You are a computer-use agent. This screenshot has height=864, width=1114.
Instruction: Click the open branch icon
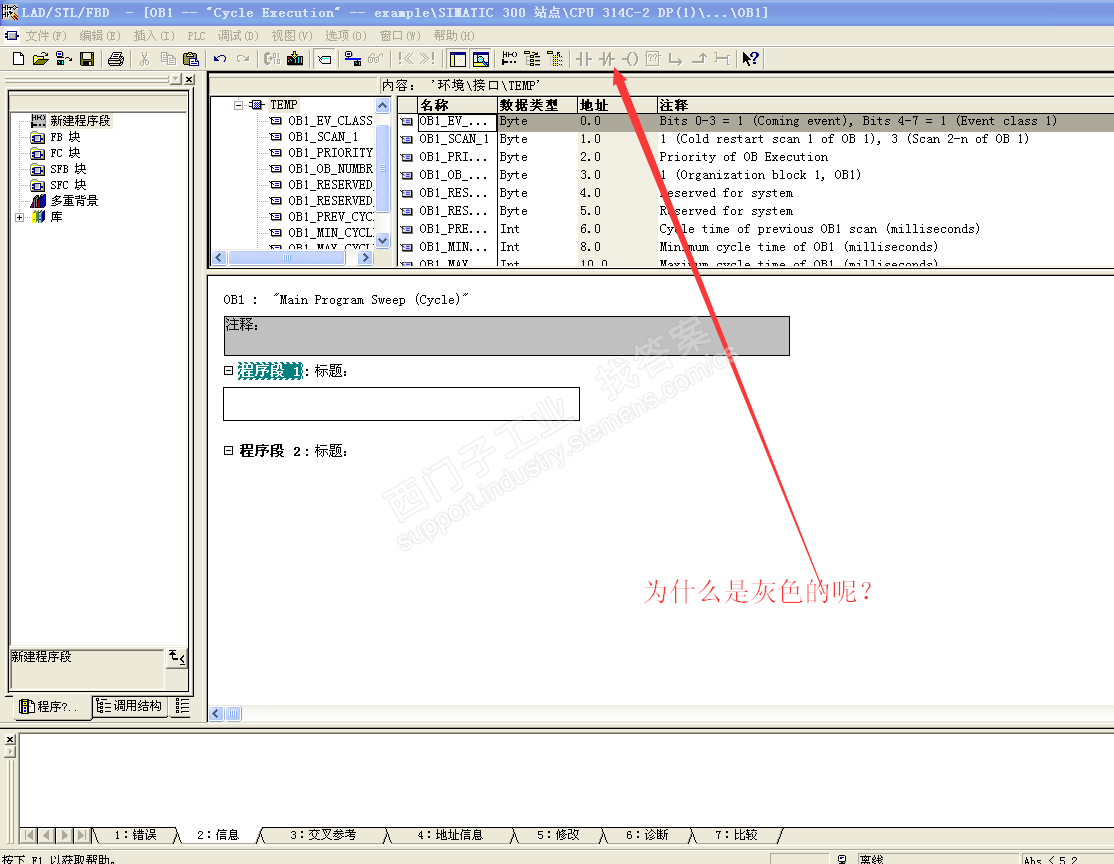(x=676, y=59)
